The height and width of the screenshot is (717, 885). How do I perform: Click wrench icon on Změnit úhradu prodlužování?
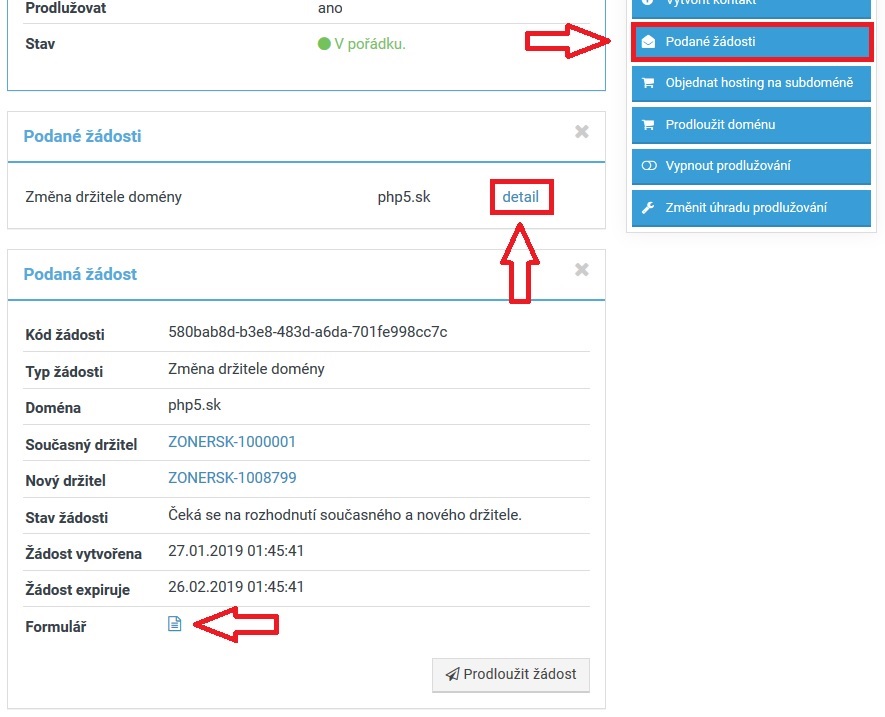(648, 208)
